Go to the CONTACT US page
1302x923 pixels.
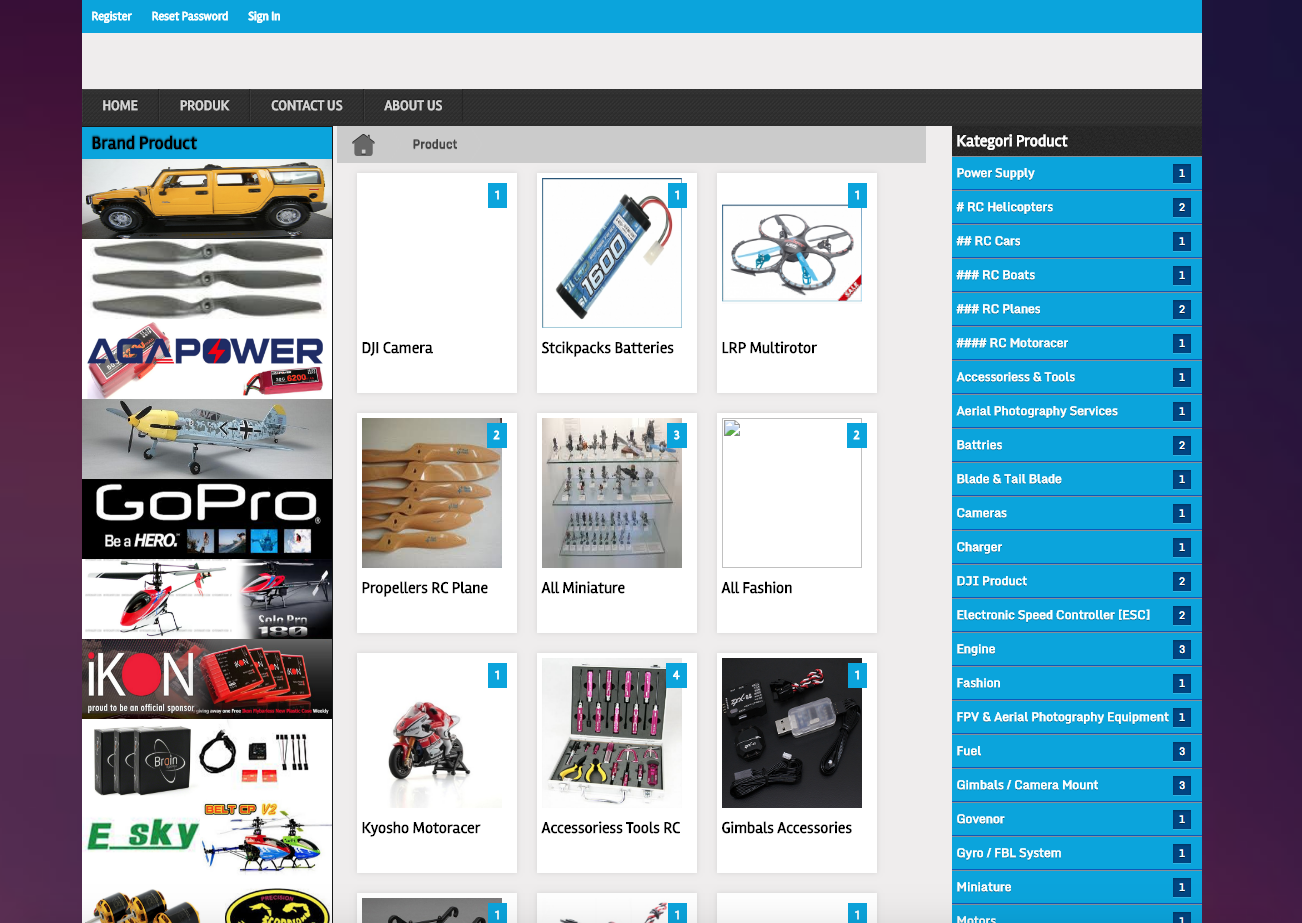click(306, 106)
